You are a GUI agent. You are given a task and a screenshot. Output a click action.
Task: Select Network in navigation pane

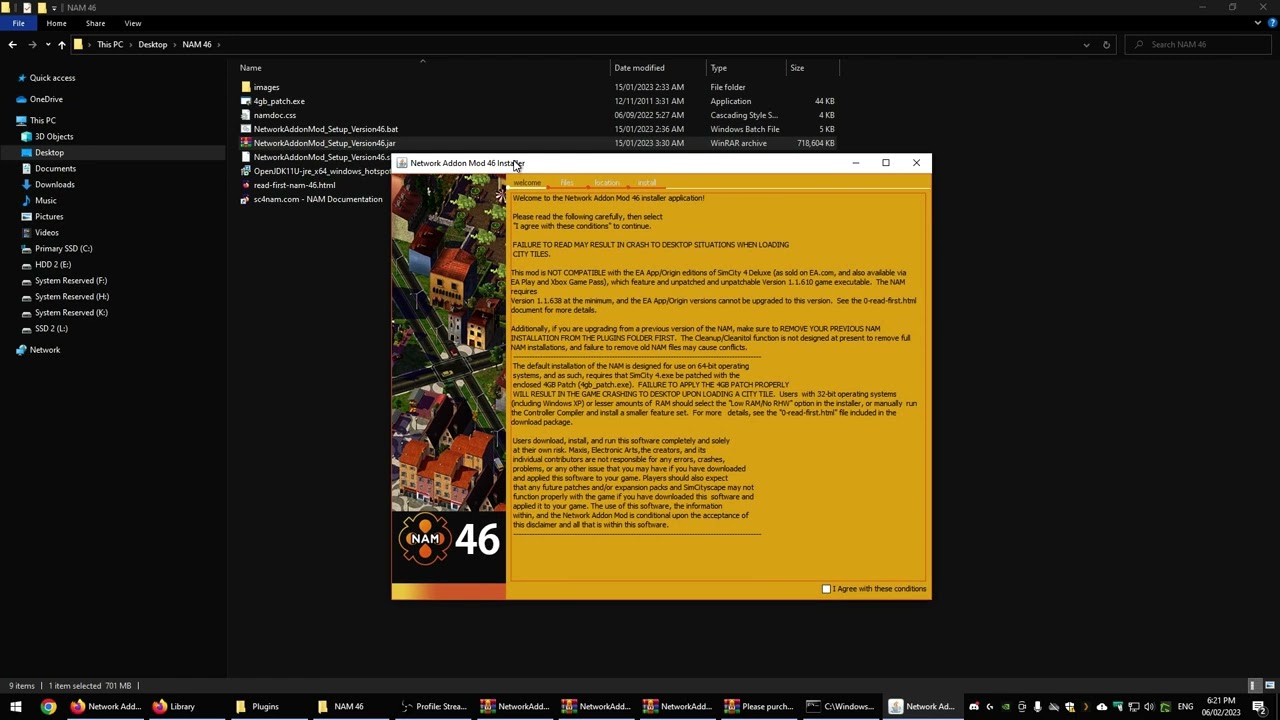(44, 350)
